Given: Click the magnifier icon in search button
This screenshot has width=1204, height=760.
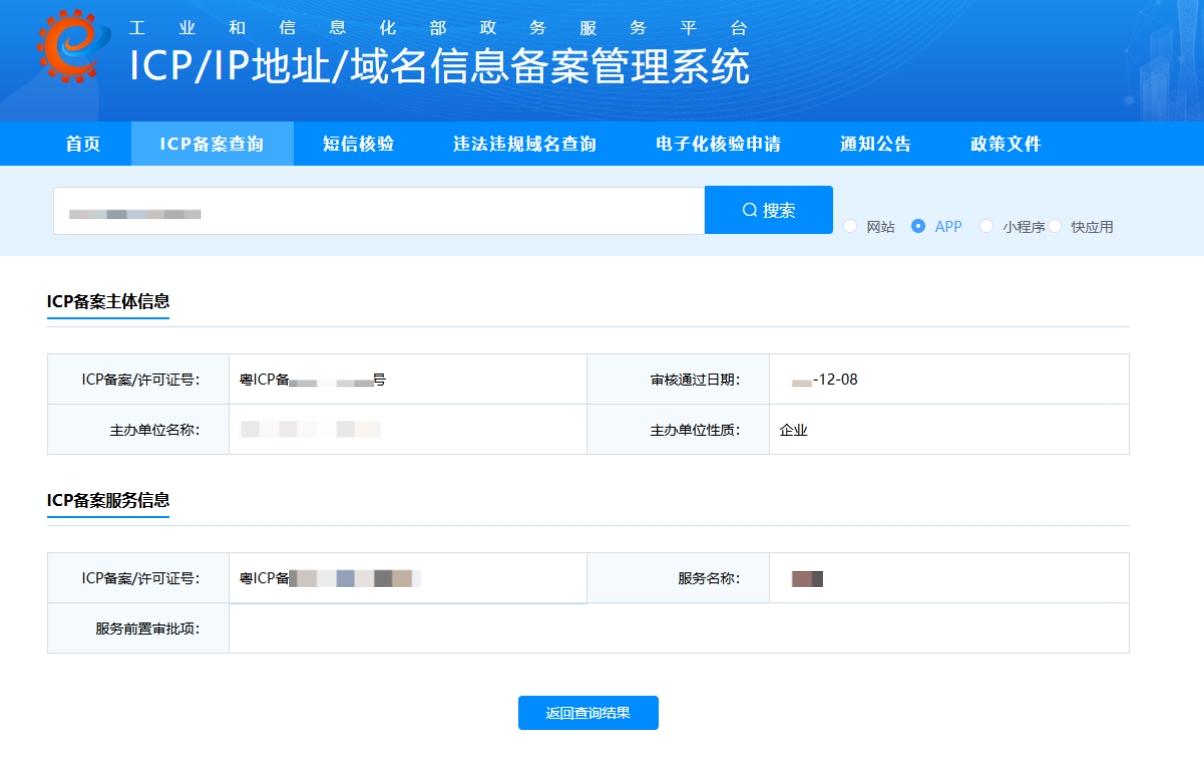Looking at the screenshot, I should [x=749, y=210].
